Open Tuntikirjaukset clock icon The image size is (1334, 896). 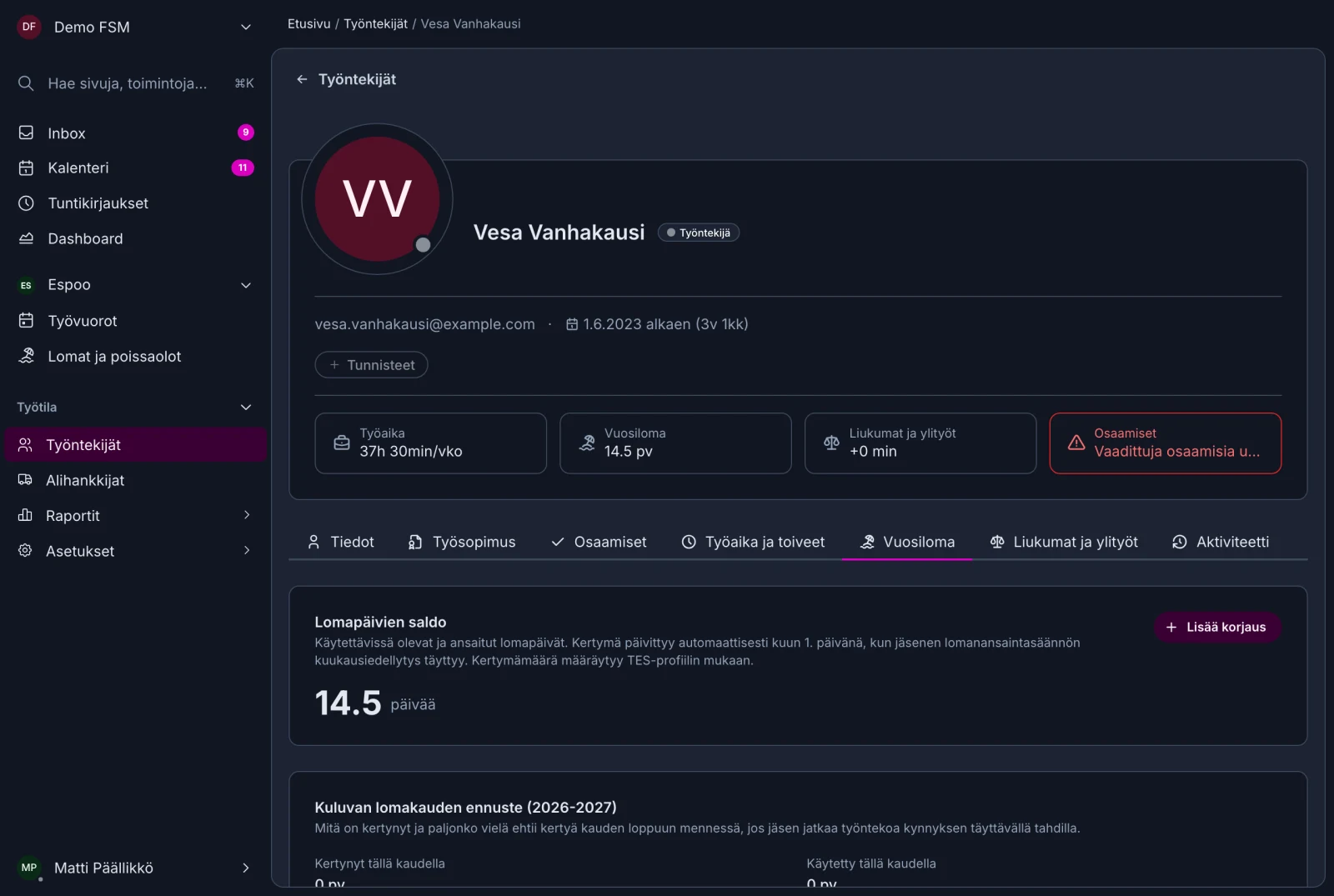26,203
